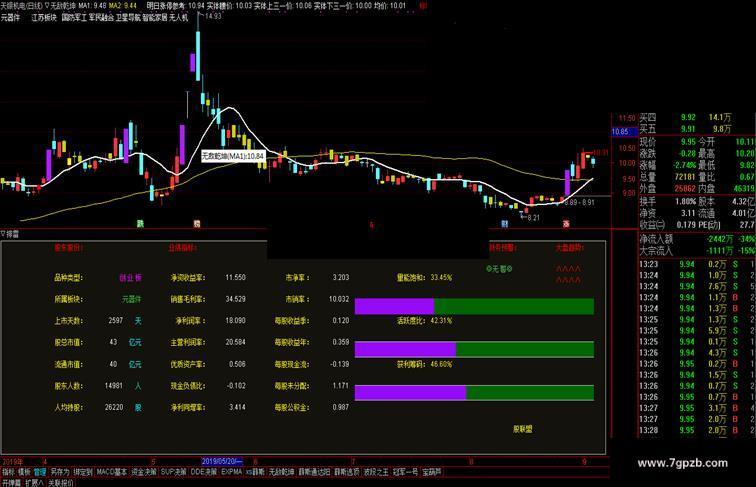
Task: Switch to the DDE决策 indicator tab
Action: [x=204, y=472]
